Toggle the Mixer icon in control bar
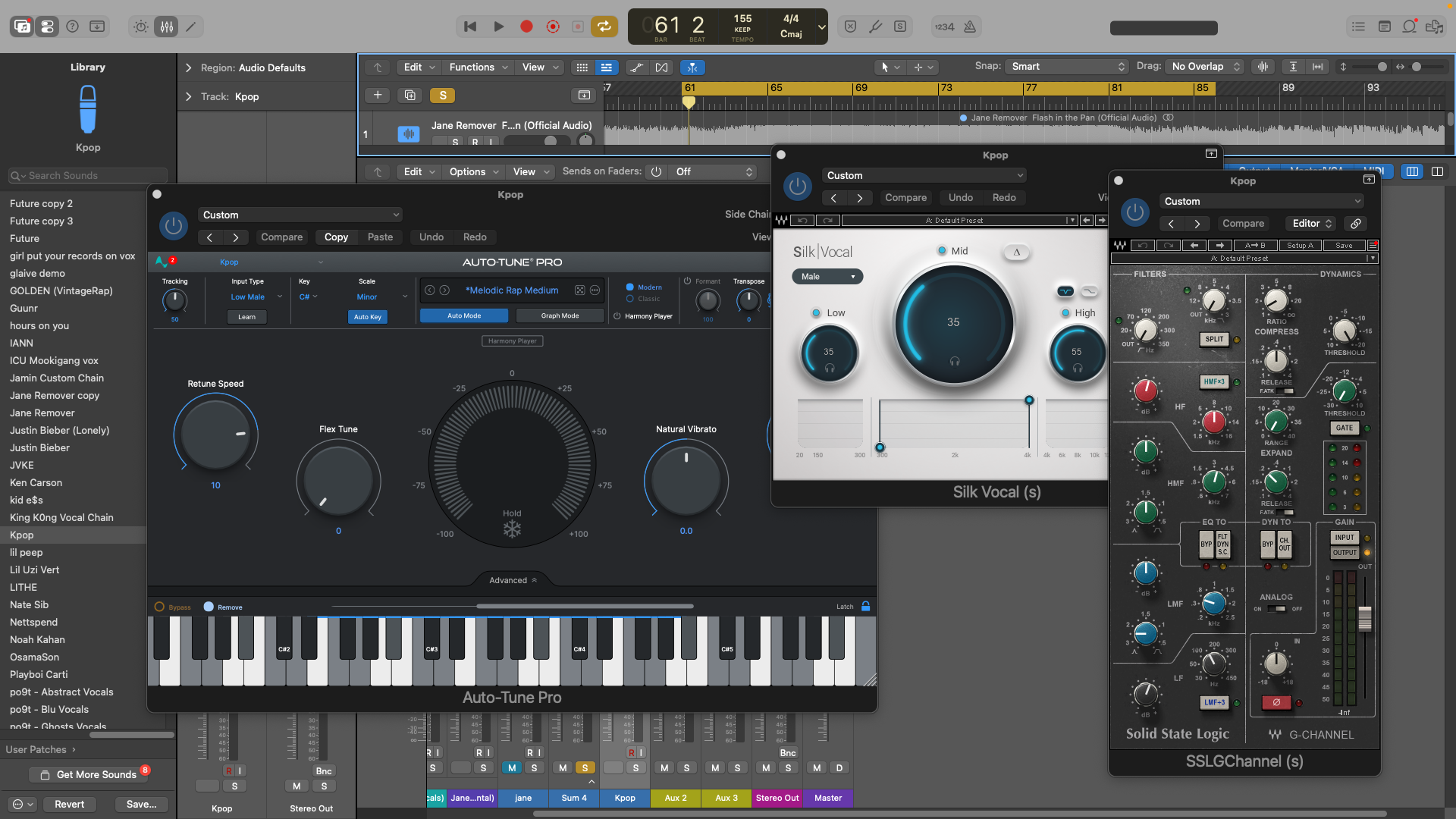 tap(166, 27)
